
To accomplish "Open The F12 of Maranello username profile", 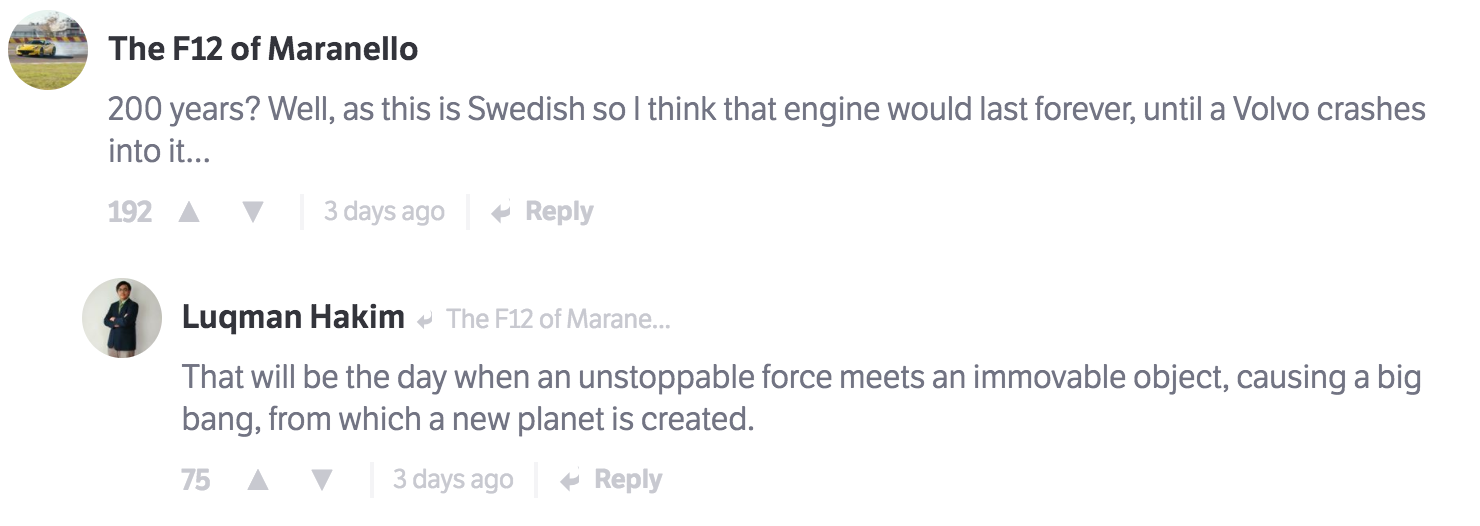I will [263, 48].
